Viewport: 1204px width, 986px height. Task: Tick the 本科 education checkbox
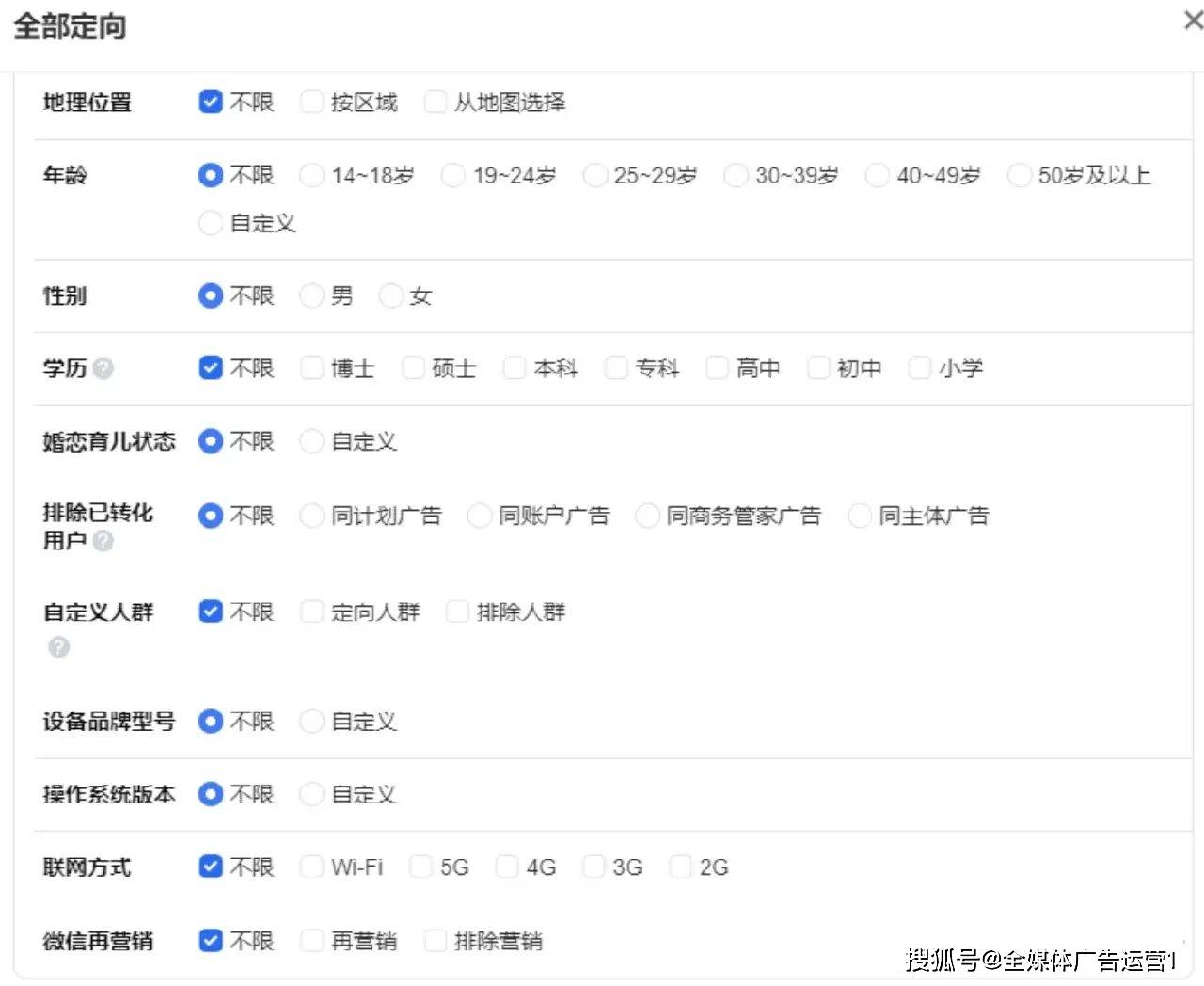coord(515,369)
